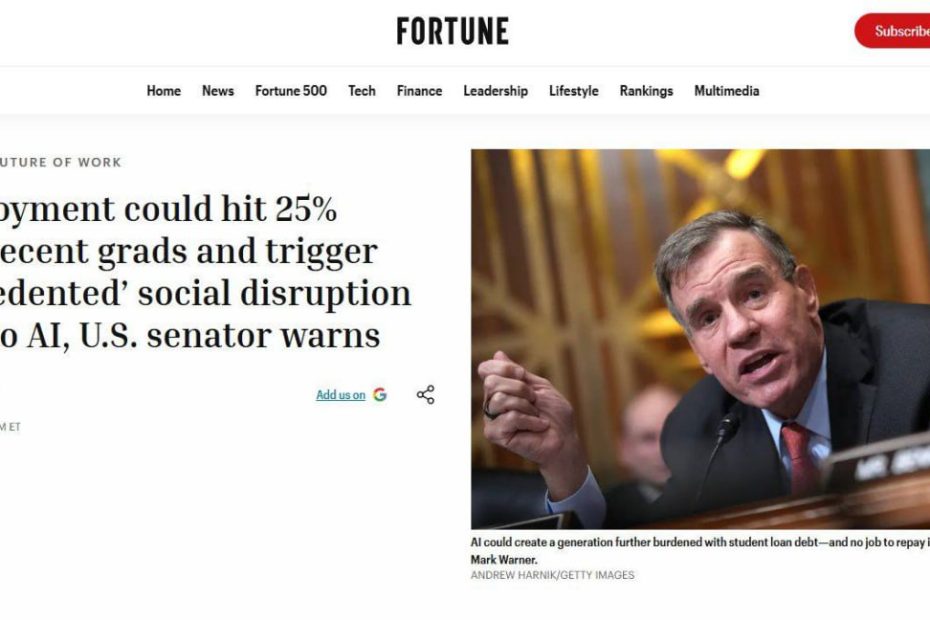Go to the Multimedia section
This screenshot has height=620, width=930.
coord(727,91)
